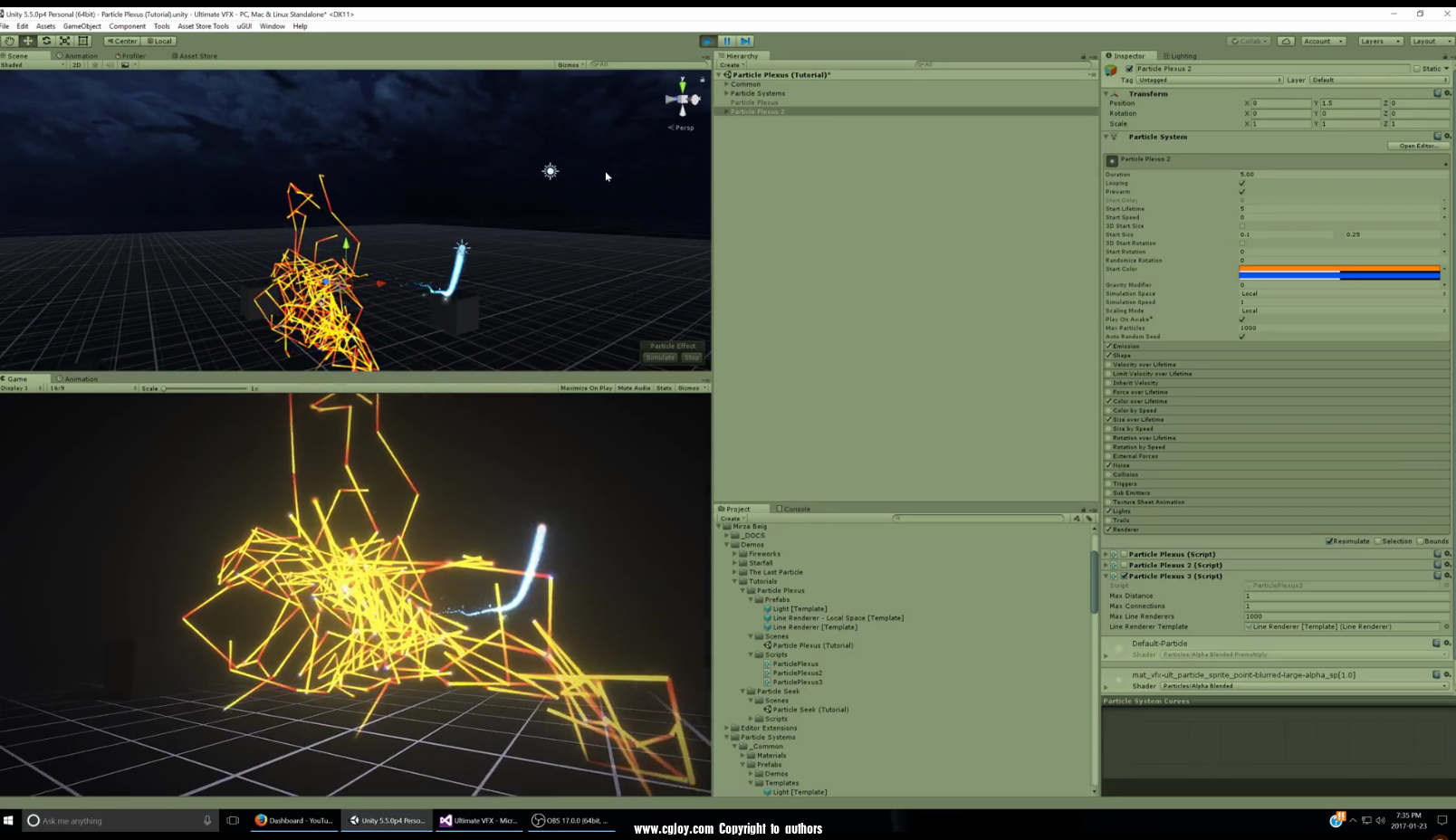Toggle Play On Awake checkbox
This screenshot has height=840, width=1456.
point(1242,320)
